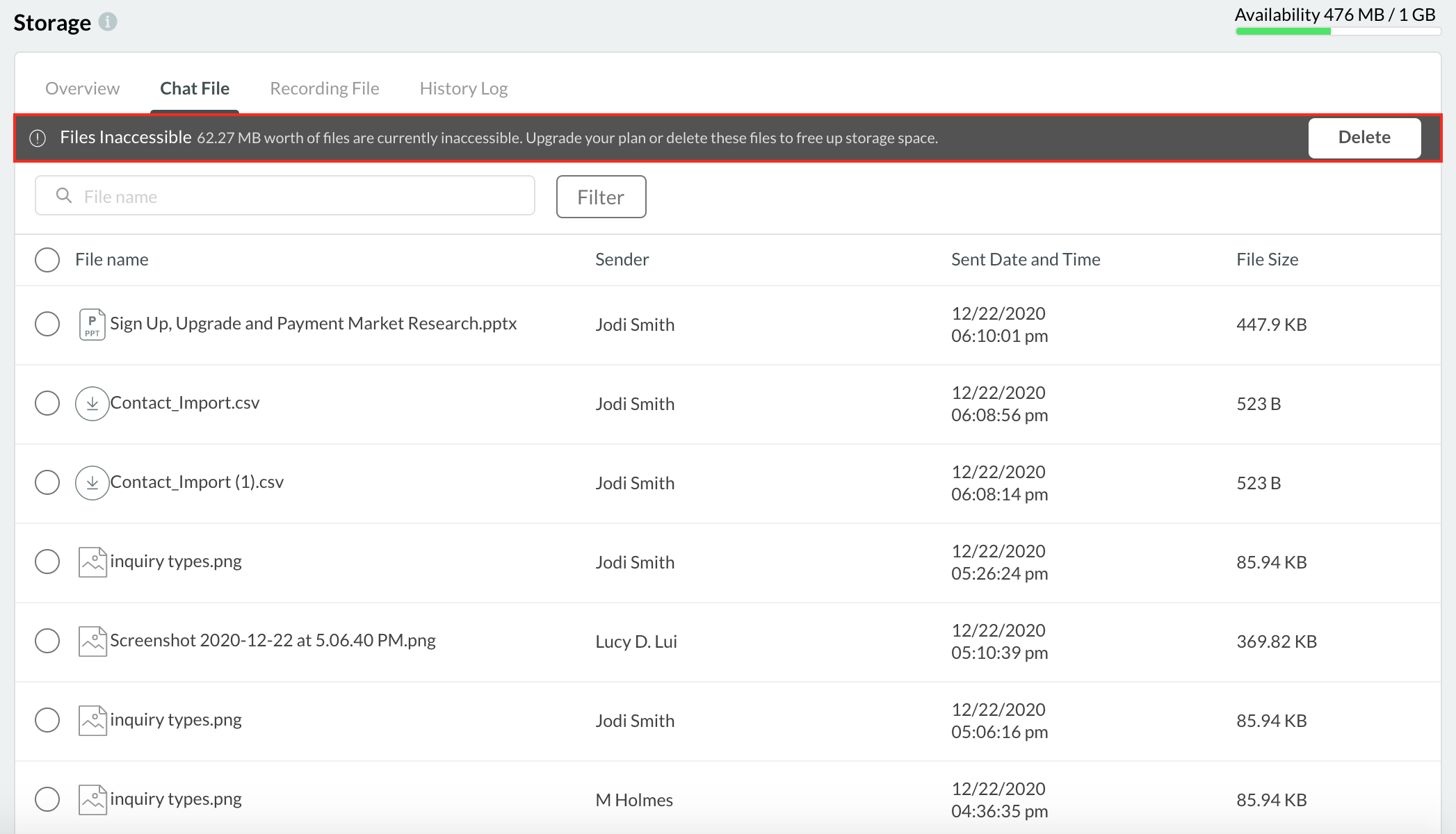Click sender Lucy D. Lui
The image size is (1456, 834).
pos(636,641)
